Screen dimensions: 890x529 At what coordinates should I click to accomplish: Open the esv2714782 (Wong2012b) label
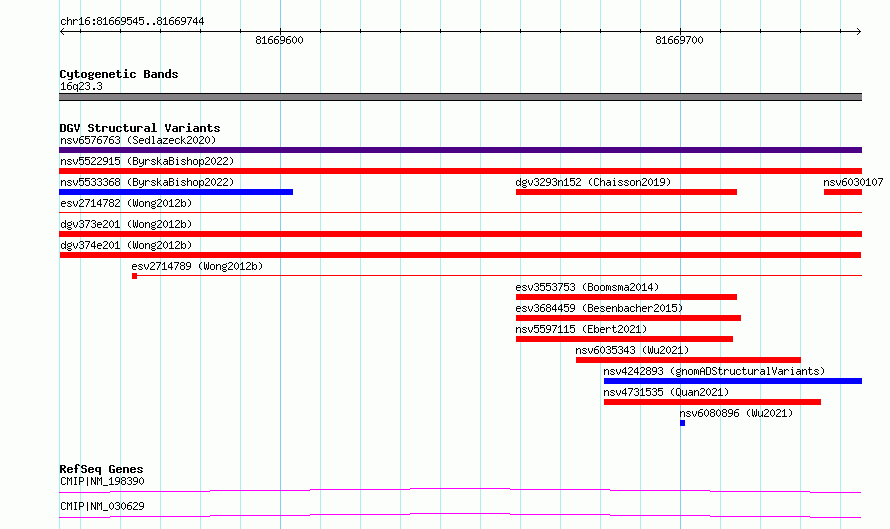coord(126,203)
